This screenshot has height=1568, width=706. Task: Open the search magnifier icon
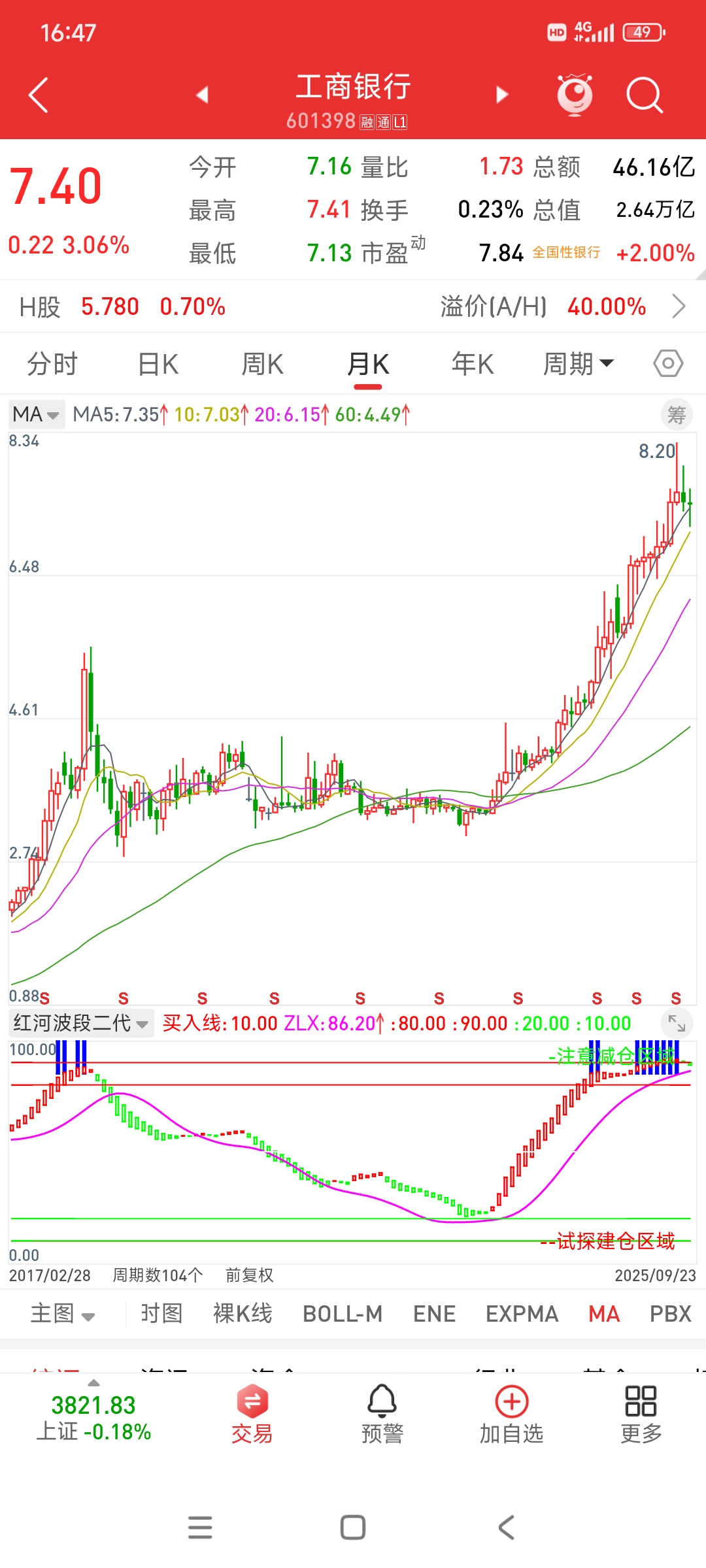(645, 95)
